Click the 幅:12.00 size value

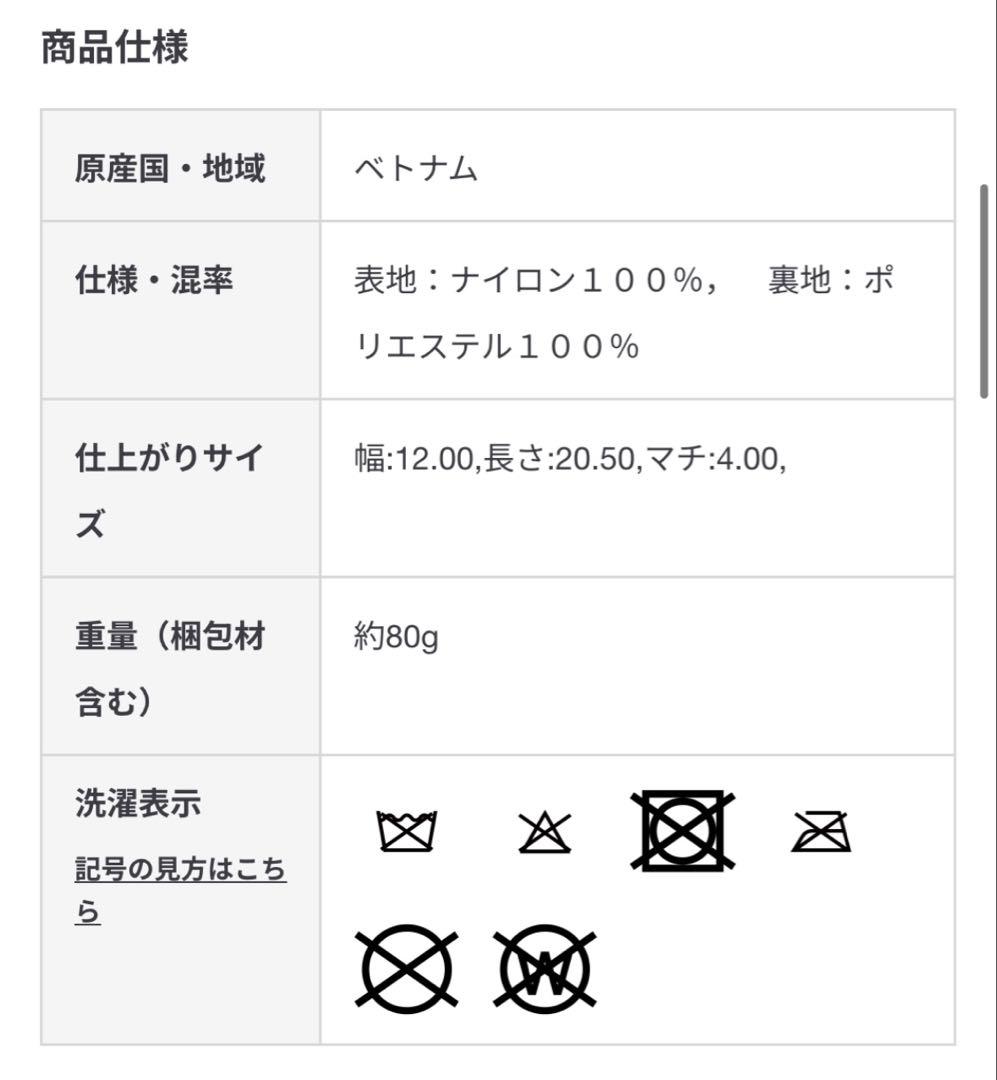(x=414, y=458)
